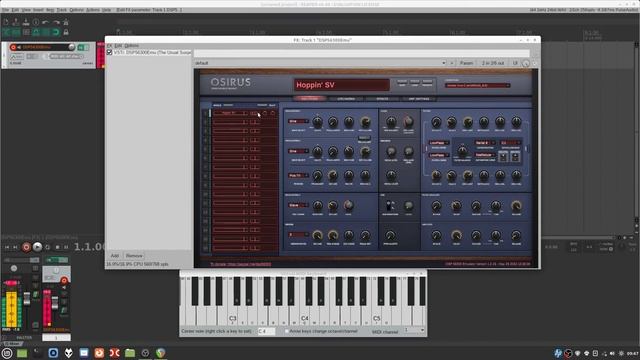Click the network icon in system tray
Screen dimensions: 640x360
(x=604, y=353)
